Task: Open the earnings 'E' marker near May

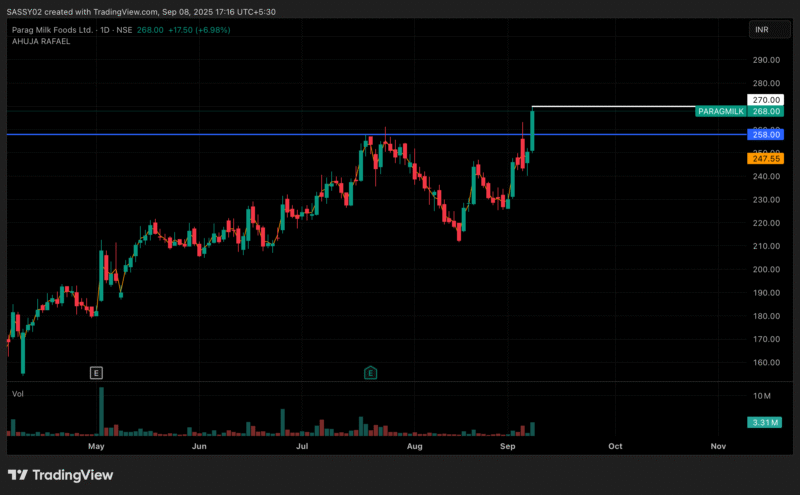Action: (x=96, y=373)
